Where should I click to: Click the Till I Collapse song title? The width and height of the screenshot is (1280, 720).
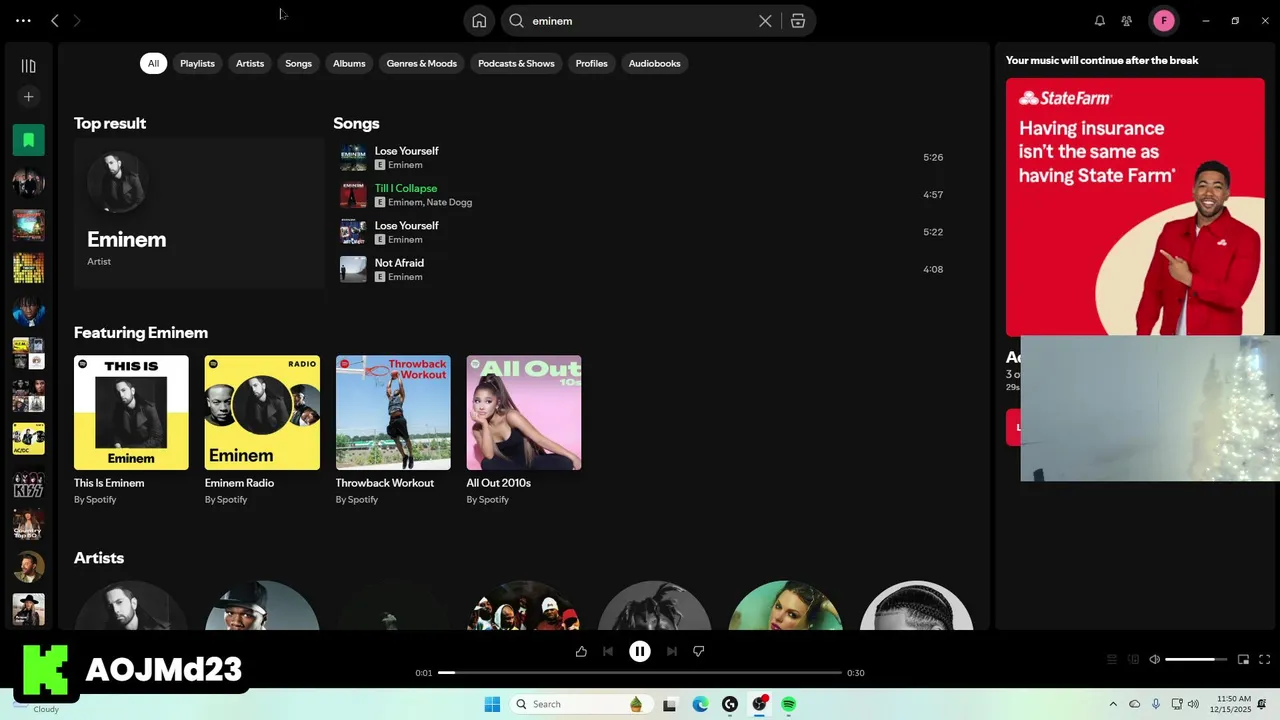click(x=405, y=188)
